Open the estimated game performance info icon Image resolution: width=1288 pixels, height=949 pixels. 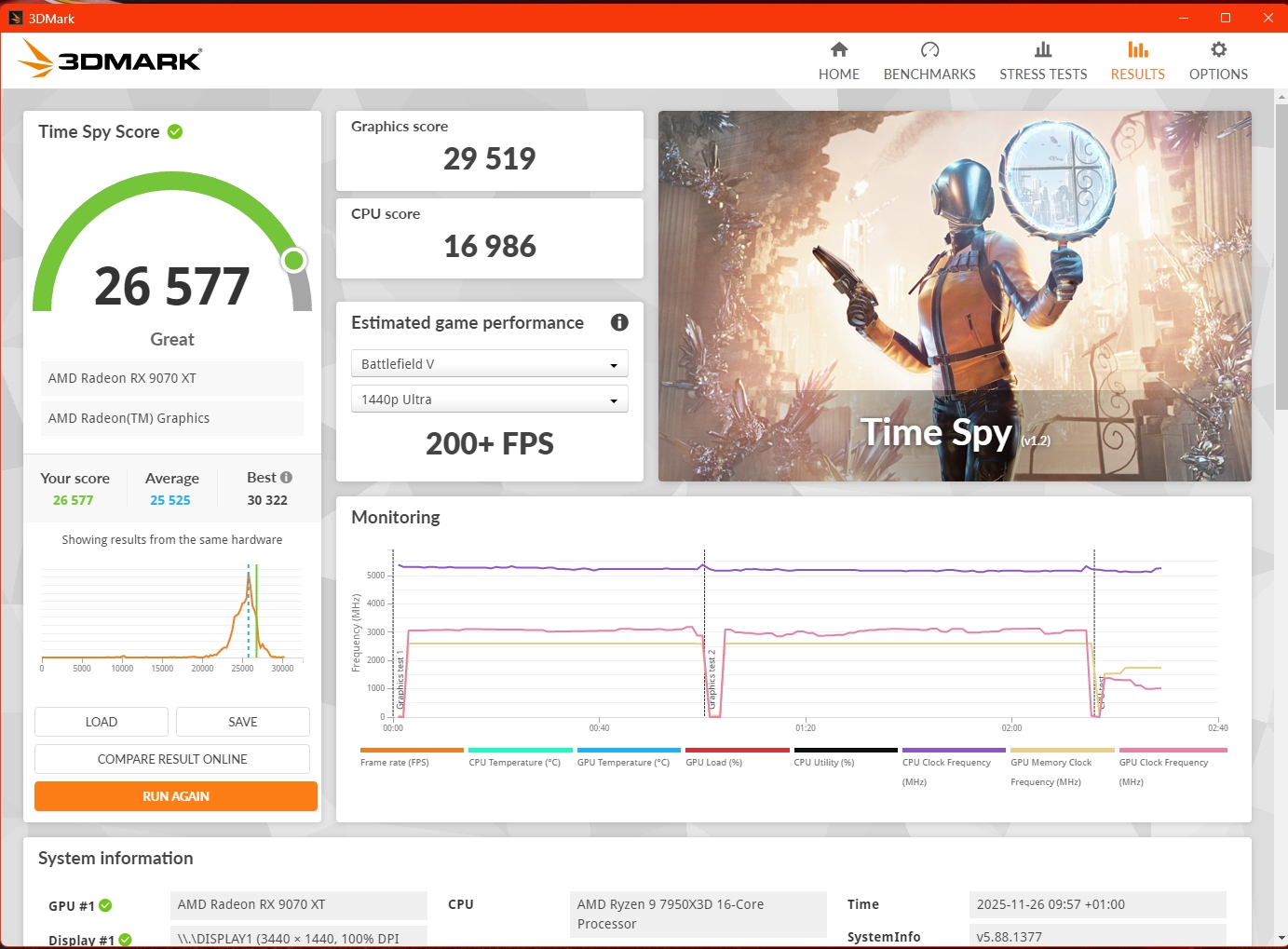click(619, 322)
